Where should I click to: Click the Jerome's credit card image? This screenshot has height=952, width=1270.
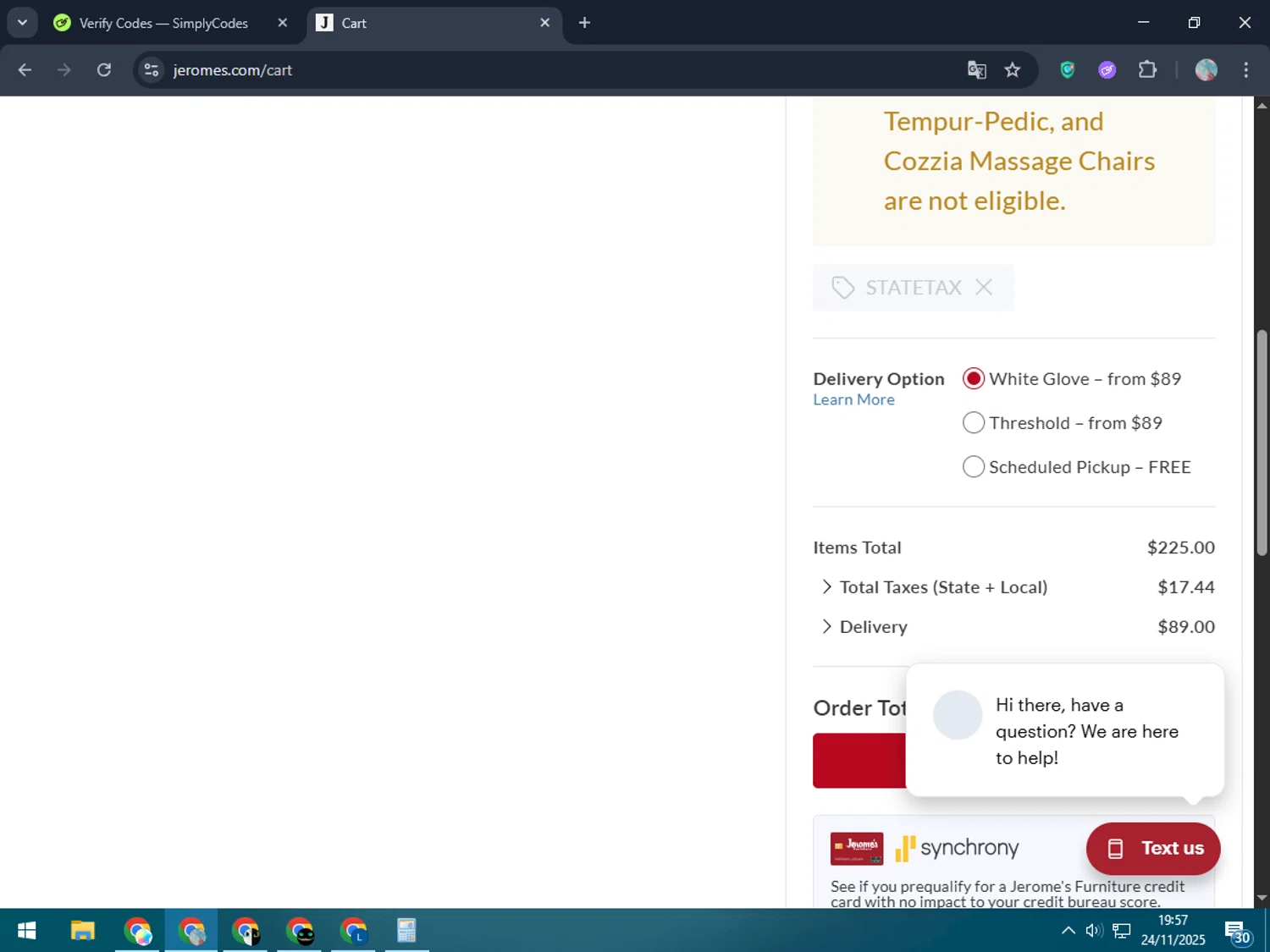click(857, 849)
